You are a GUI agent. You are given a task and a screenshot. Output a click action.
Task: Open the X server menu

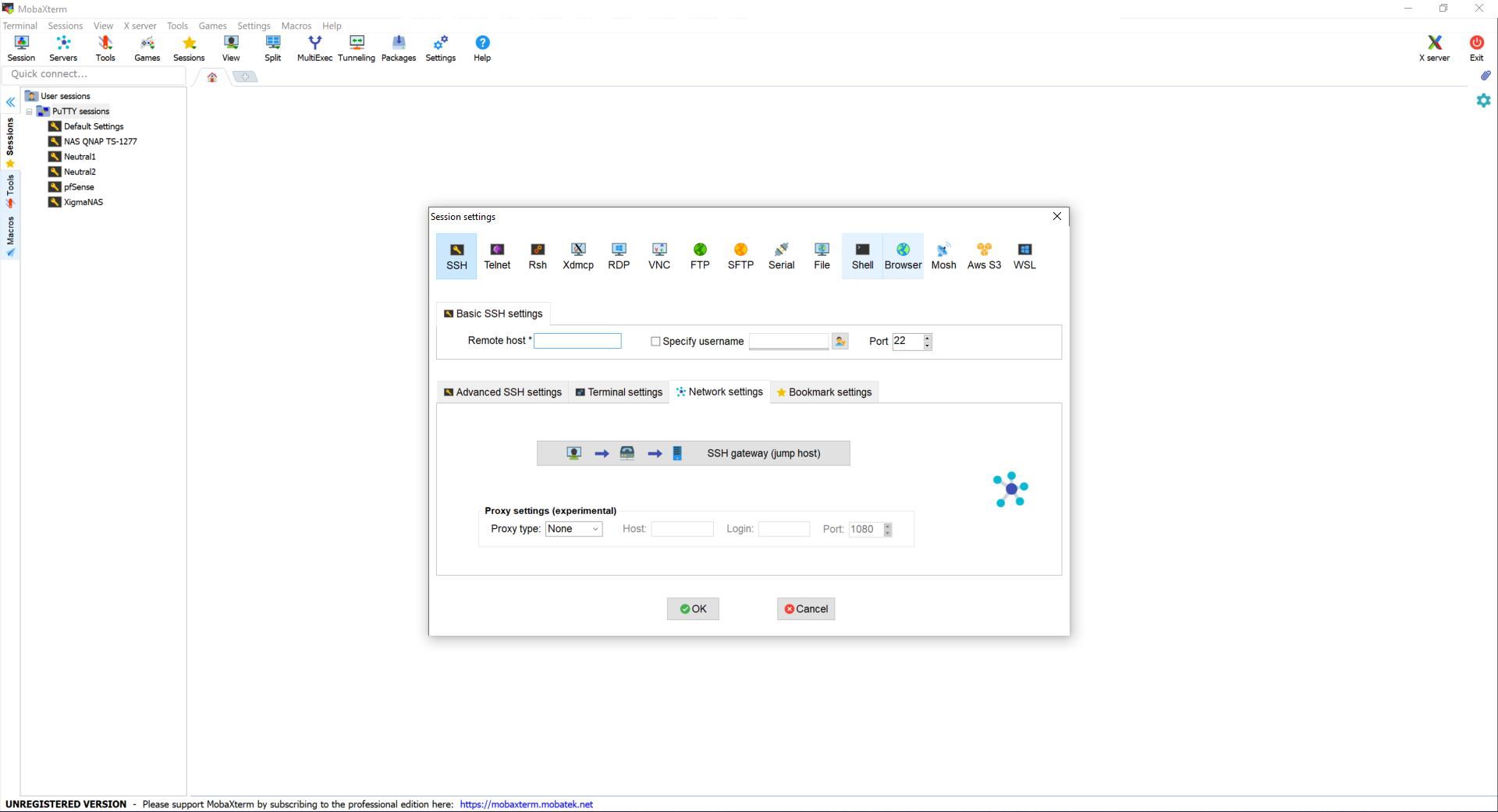140,26
